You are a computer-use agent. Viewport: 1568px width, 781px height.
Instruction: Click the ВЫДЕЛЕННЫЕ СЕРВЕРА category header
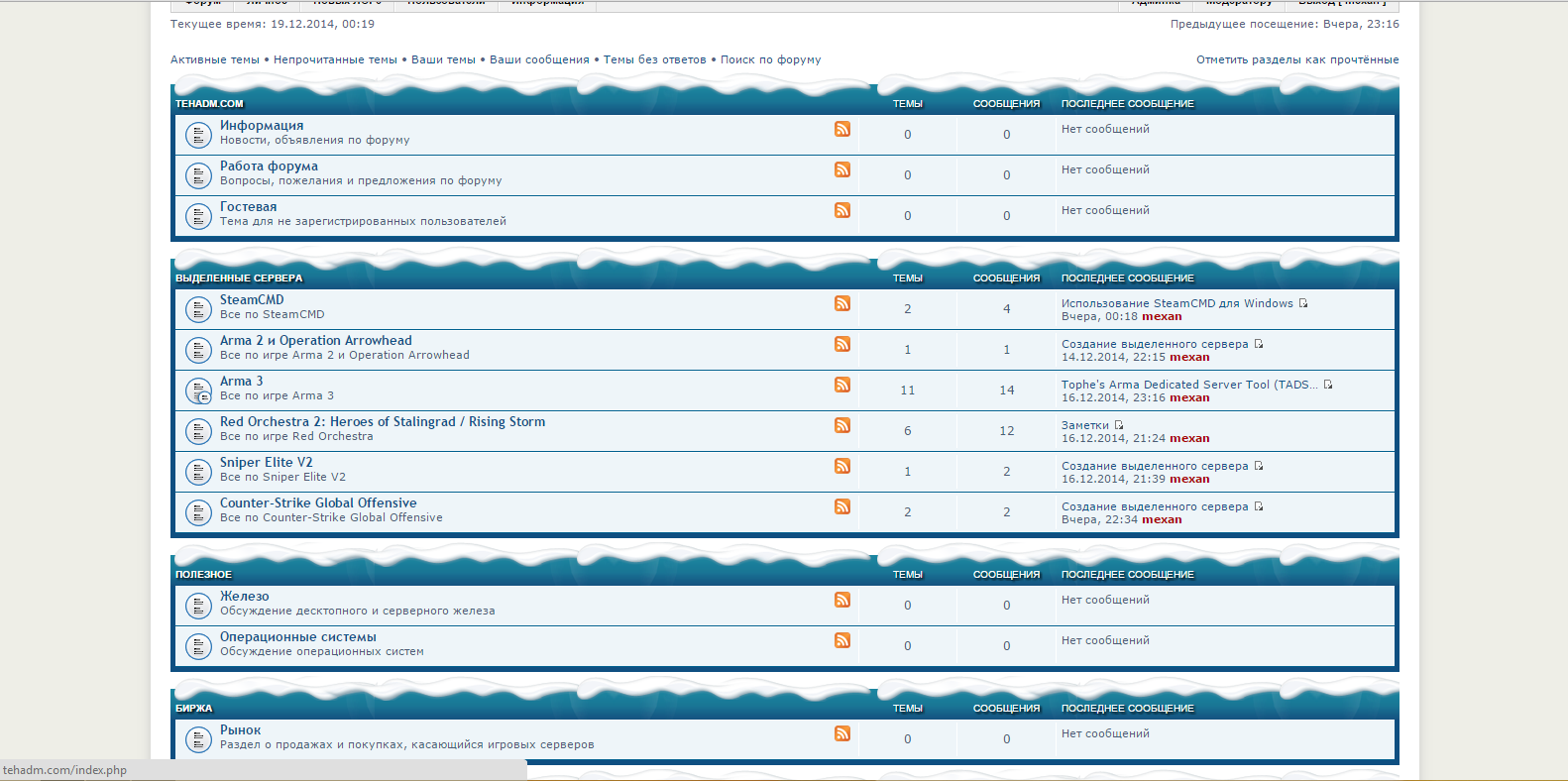click(239, 279)
